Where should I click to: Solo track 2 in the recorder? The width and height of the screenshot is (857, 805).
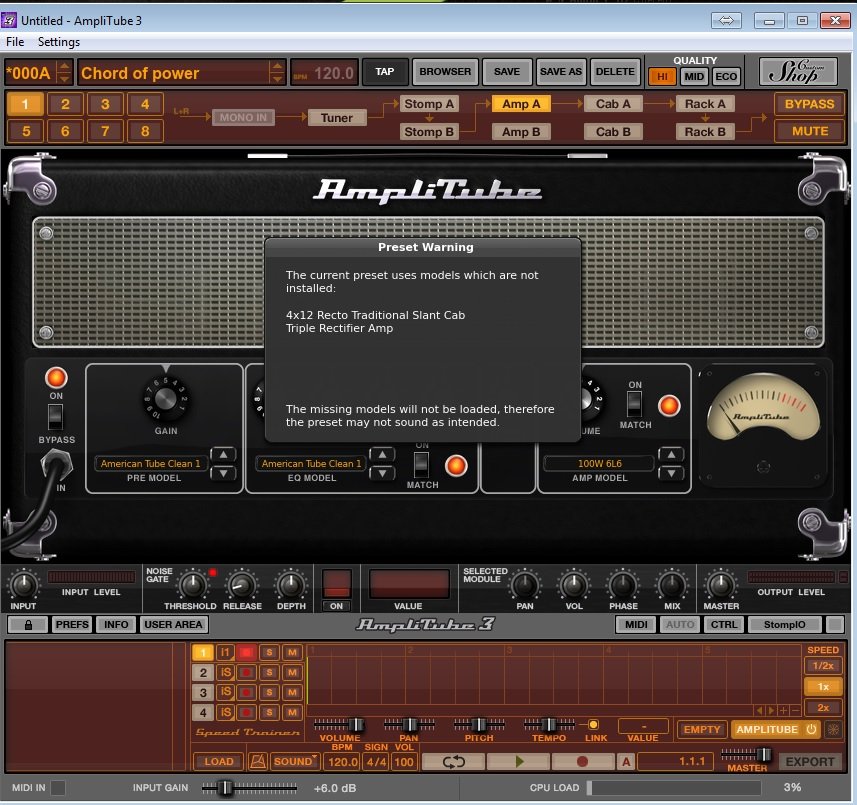tap(269, 673)
